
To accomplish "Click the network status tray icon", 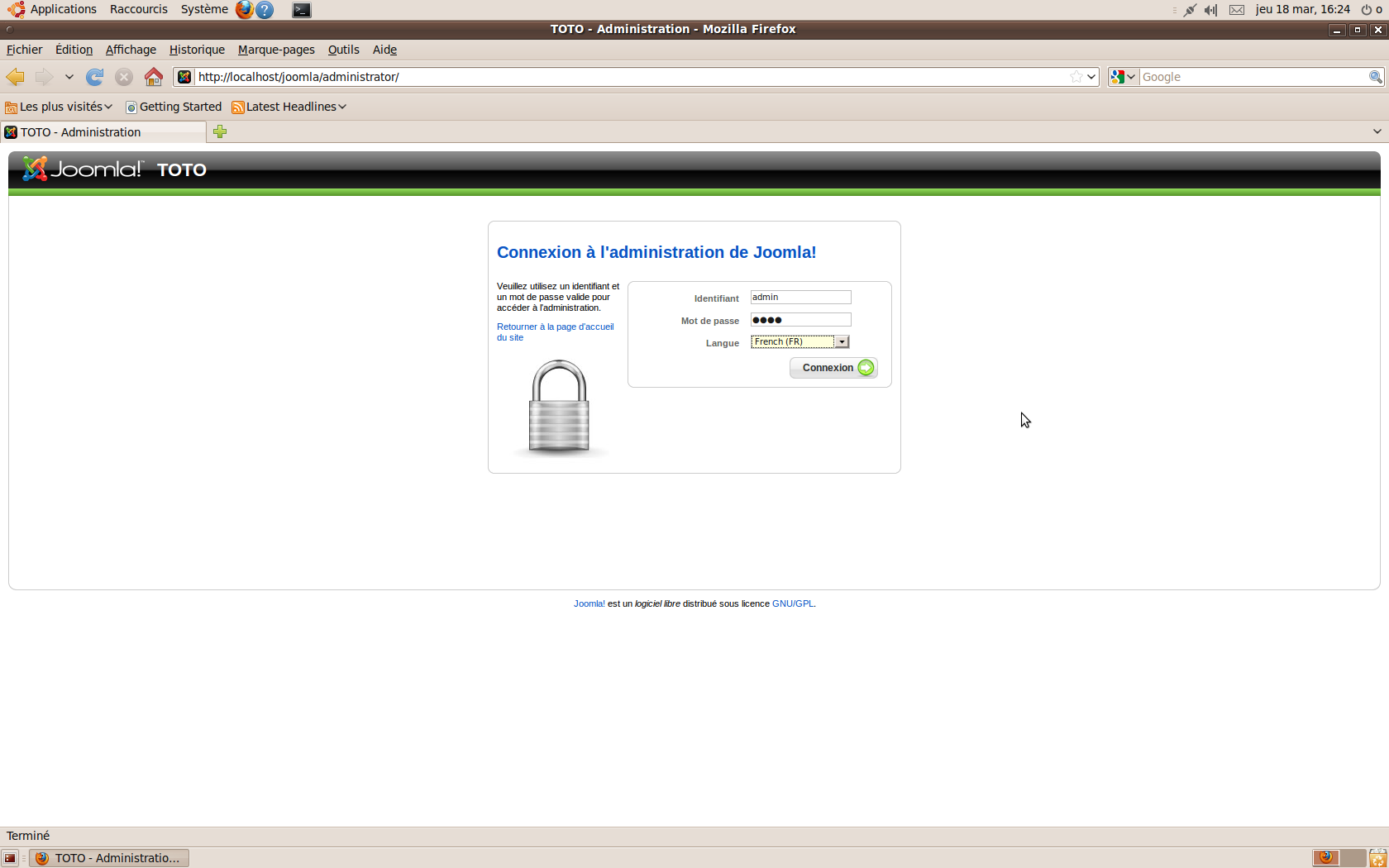I will (x=1190, y=10).
